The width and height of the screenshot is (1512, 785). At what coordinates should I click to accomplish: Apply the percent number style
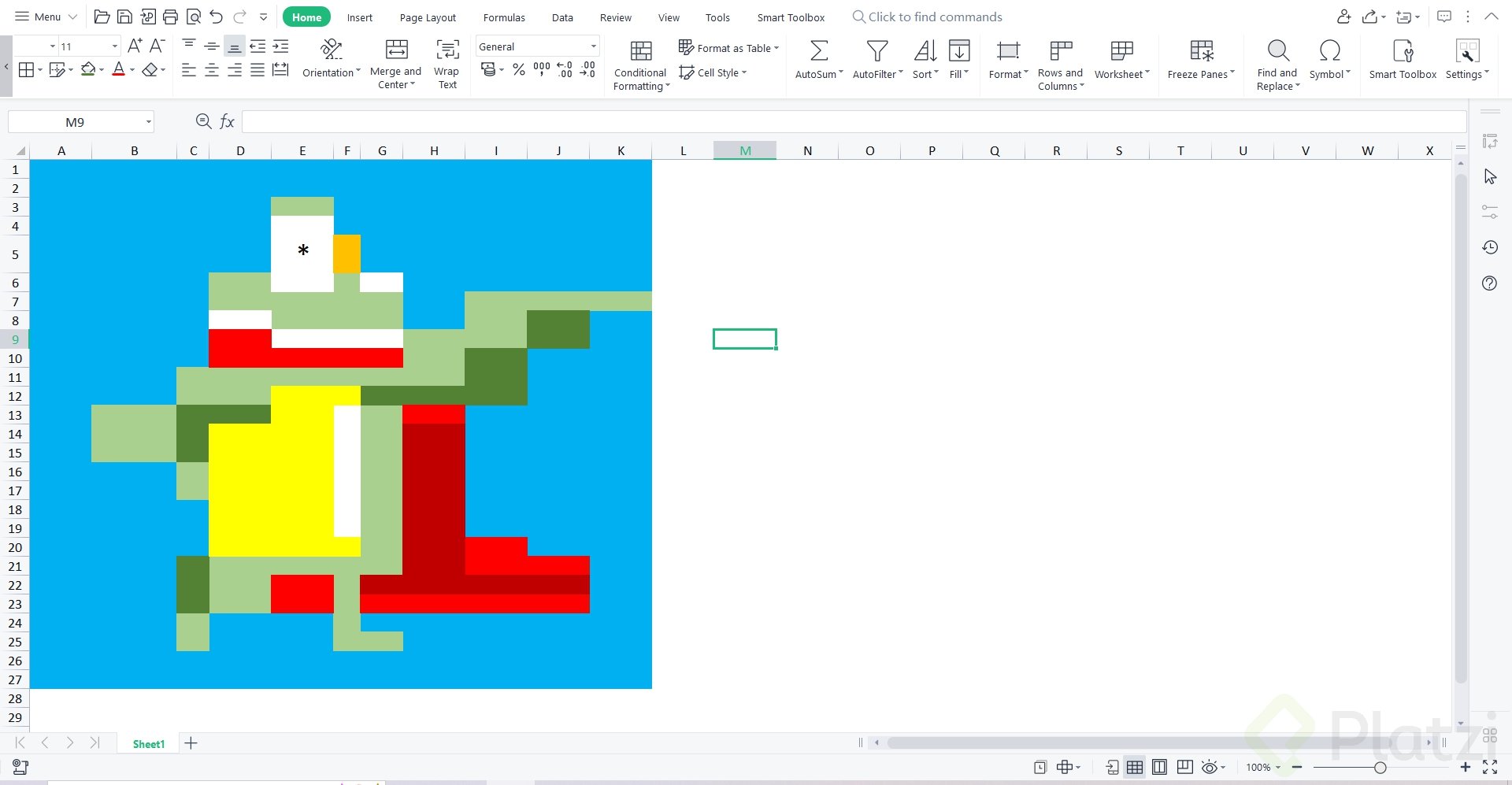point(518,70)
